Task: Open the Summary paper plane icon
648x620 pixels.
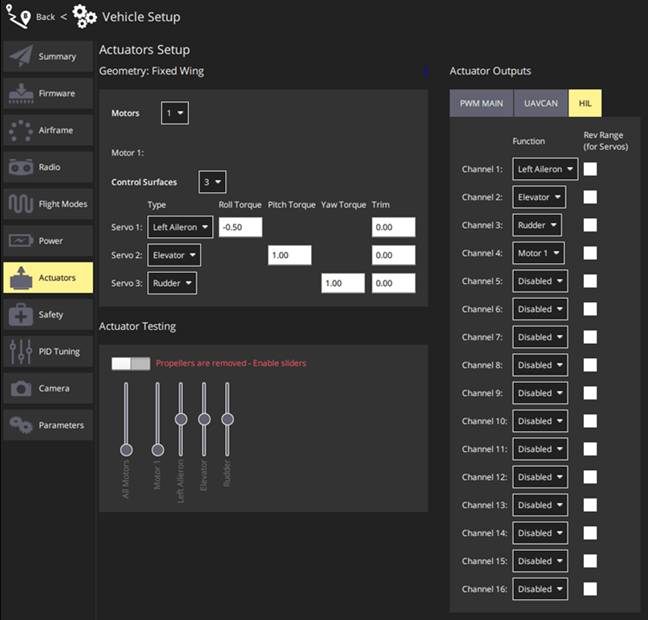Action: (21, 56)
